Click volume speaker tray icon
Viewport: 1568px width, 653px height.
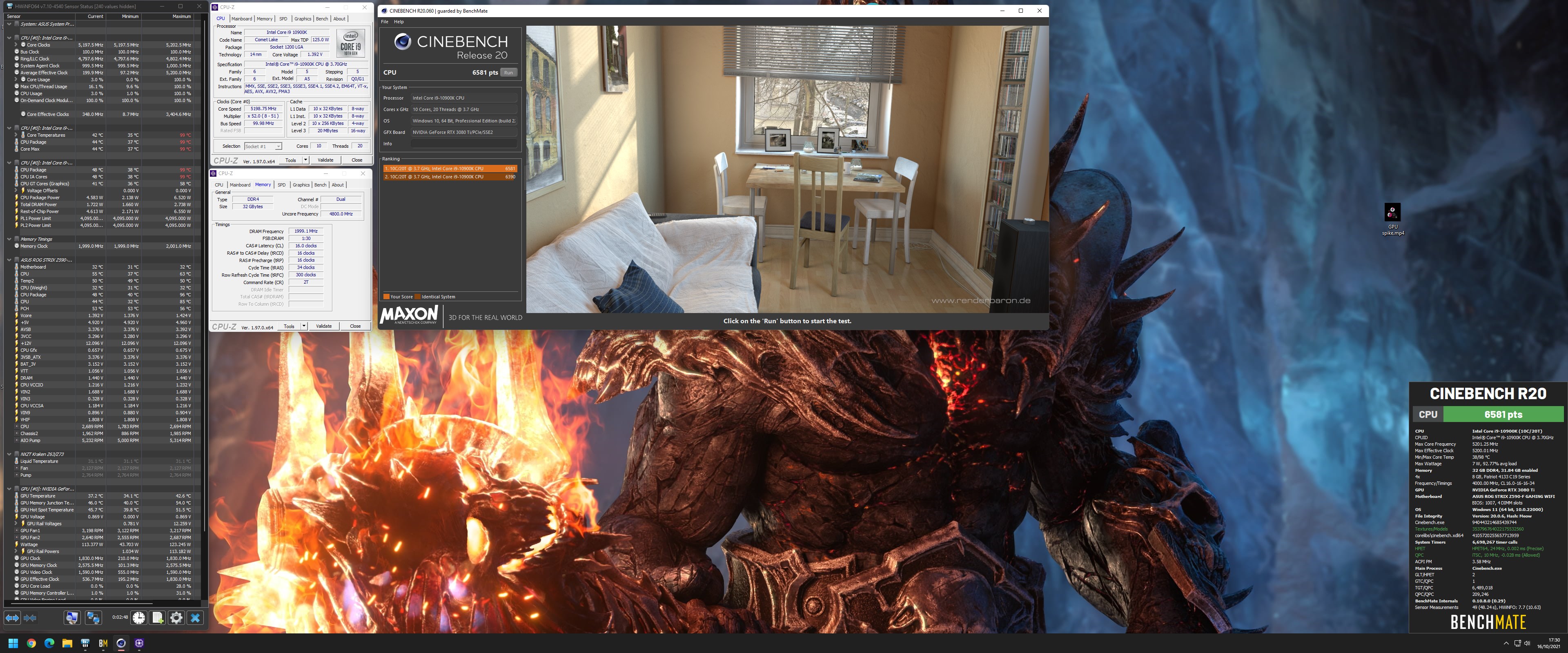(1527, 643)
